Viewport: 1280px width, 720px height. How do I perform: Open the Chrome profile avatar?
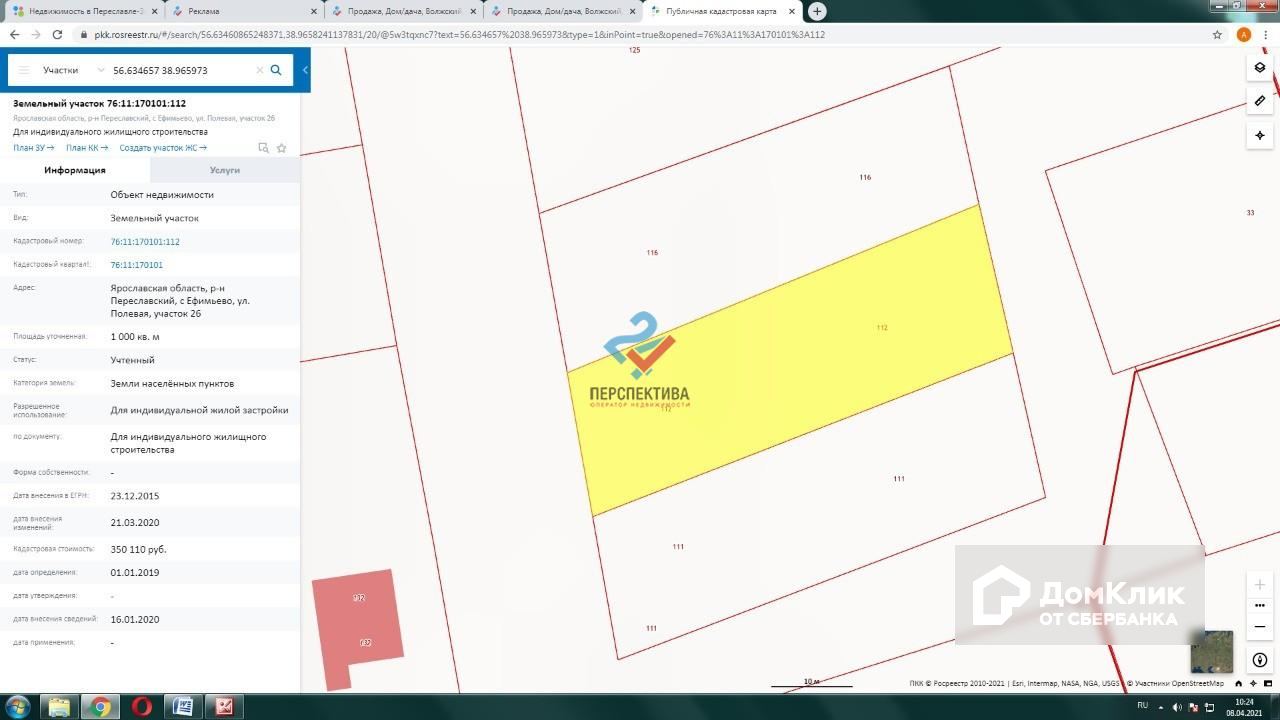(x=1244, y=34)
